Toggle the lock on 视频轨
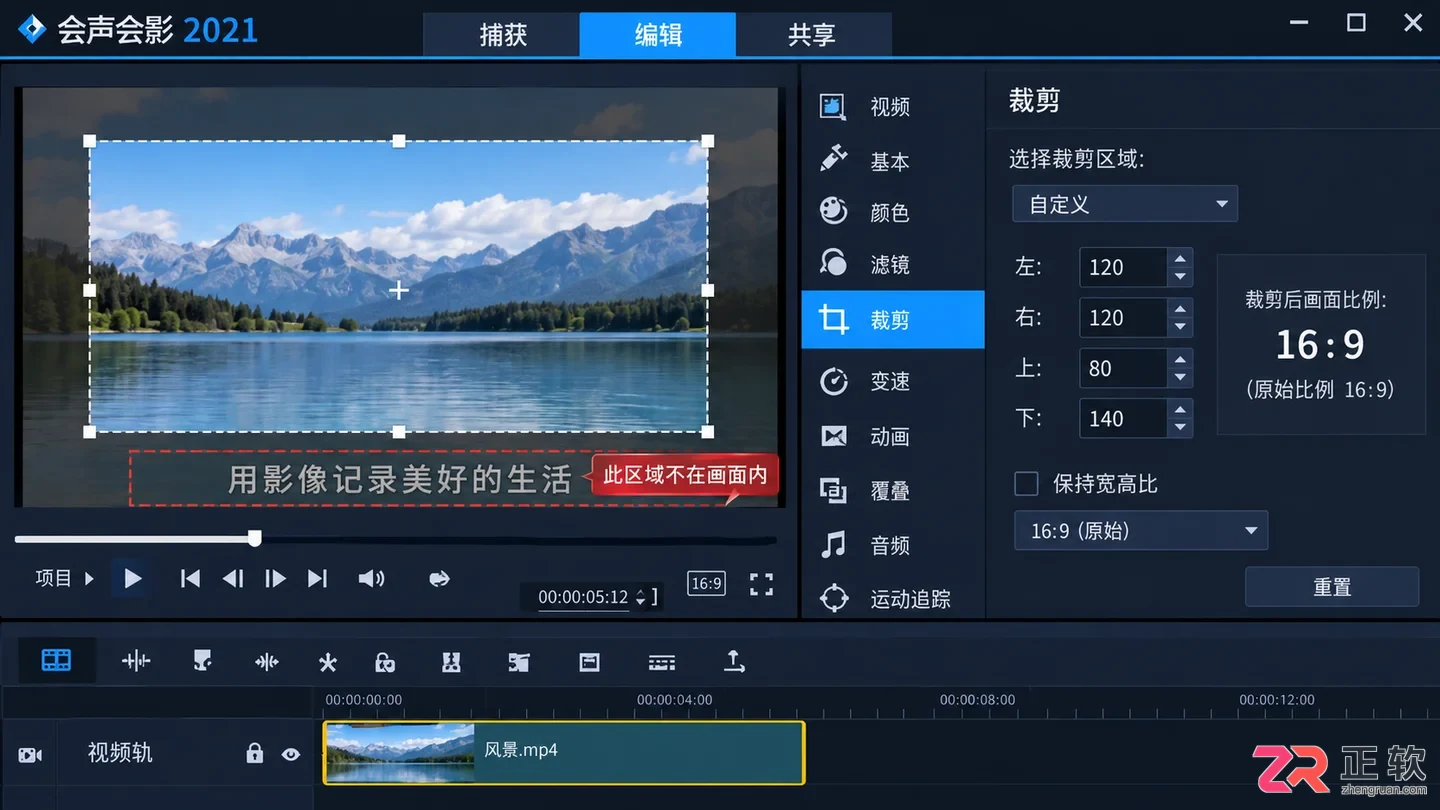Viewport: 1440px width, 810px height. (x=255, y=753)
